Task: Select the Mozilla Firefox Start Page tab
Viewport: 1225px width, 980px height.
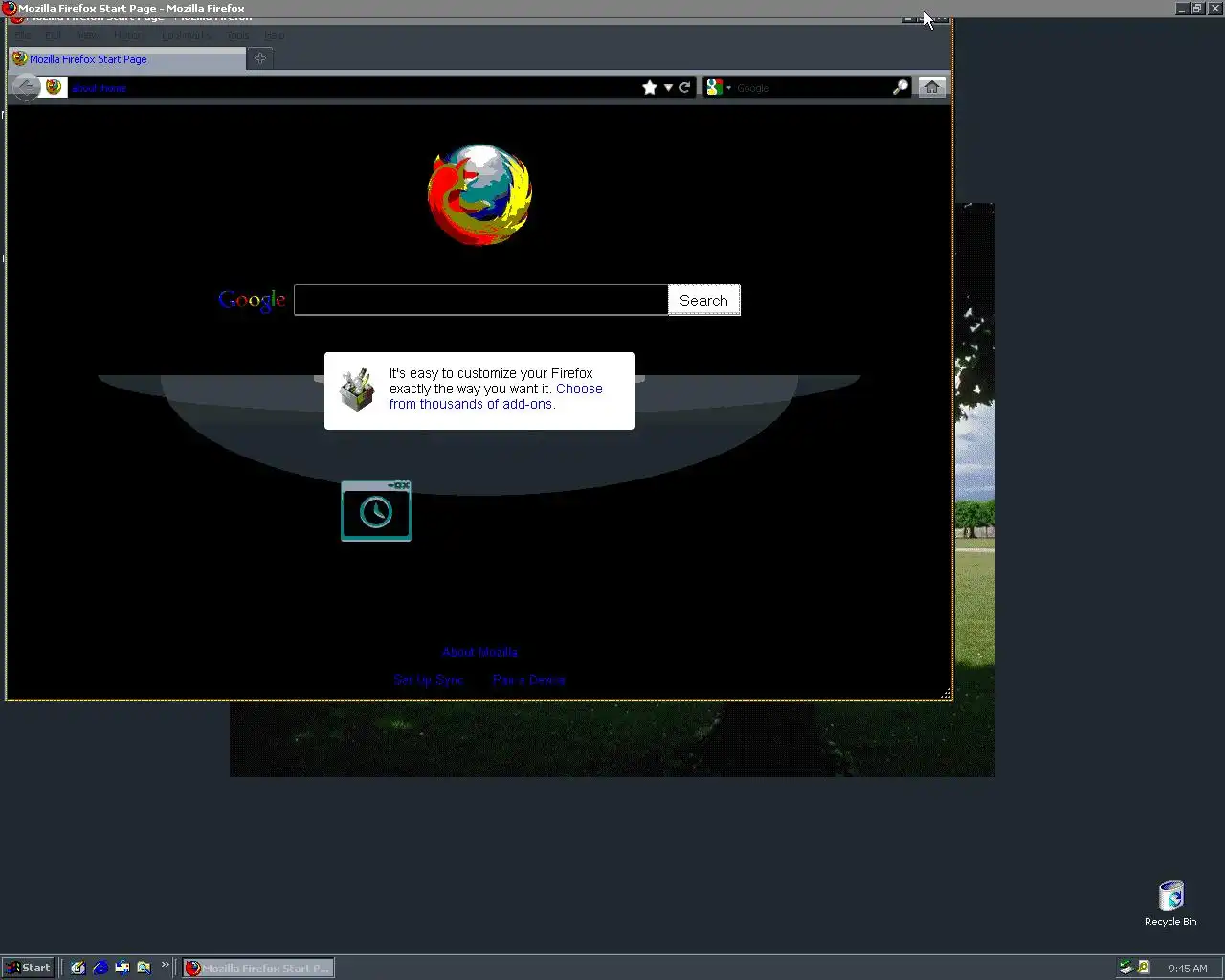Action: pyautogui.click(x=126, y=59)
